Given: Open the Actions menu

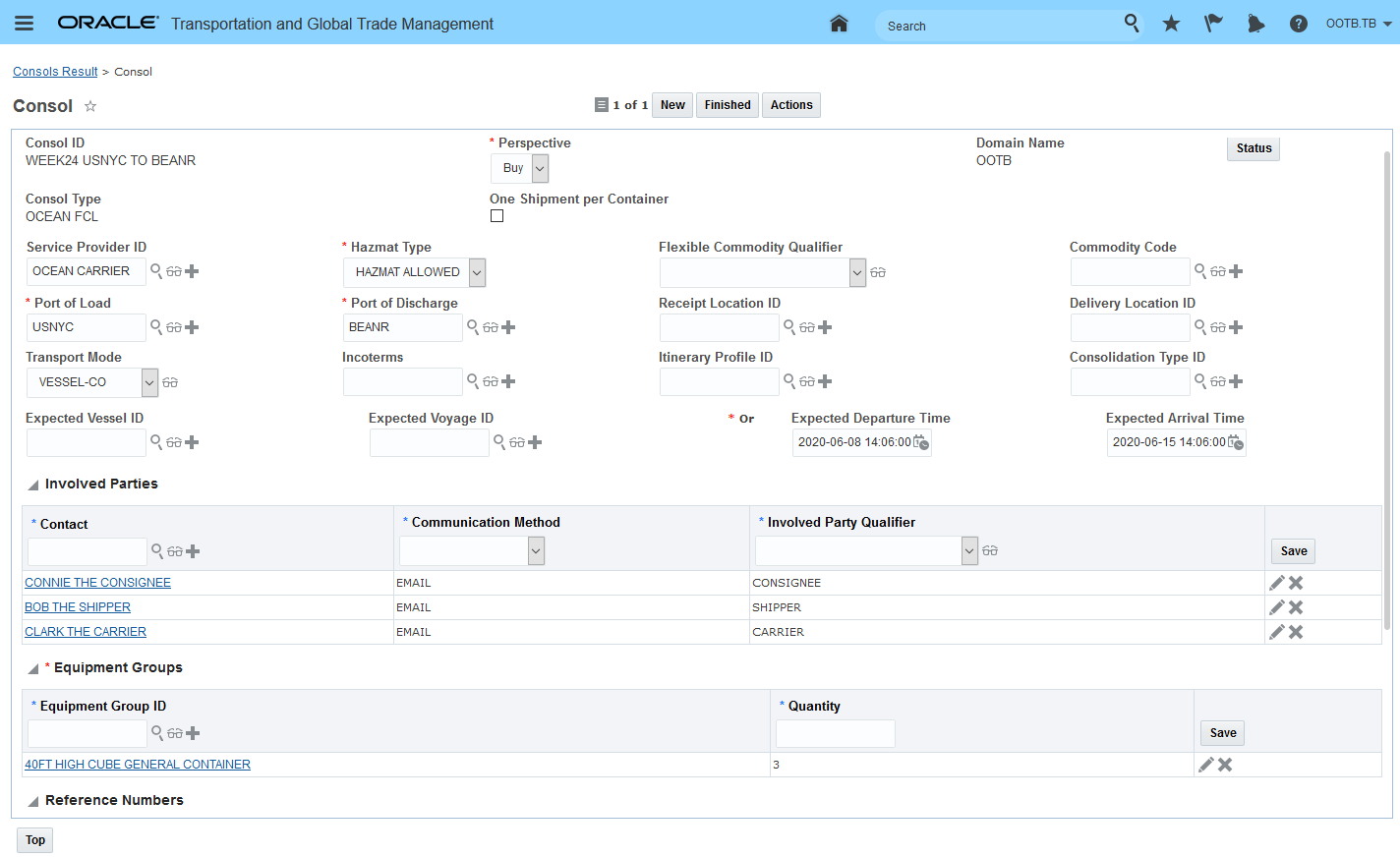Looking at the screenshot, I should (791, 105).
